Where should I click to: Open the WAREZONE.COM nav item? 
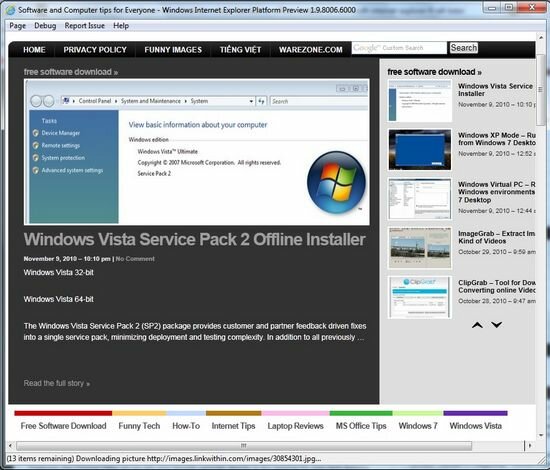click(x=311, y=50)
